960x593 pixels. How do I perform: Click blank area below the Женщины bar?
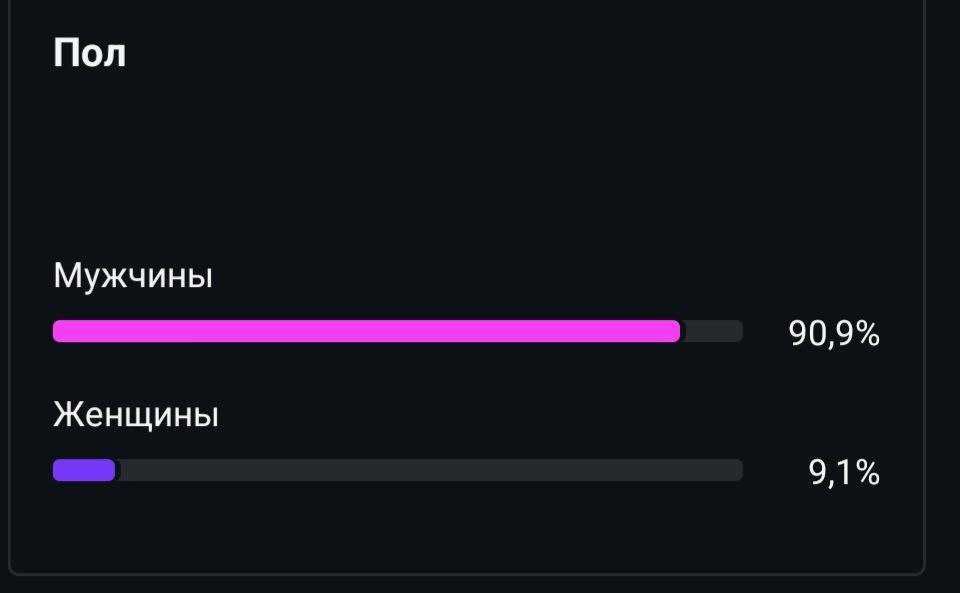pos(400,525)
